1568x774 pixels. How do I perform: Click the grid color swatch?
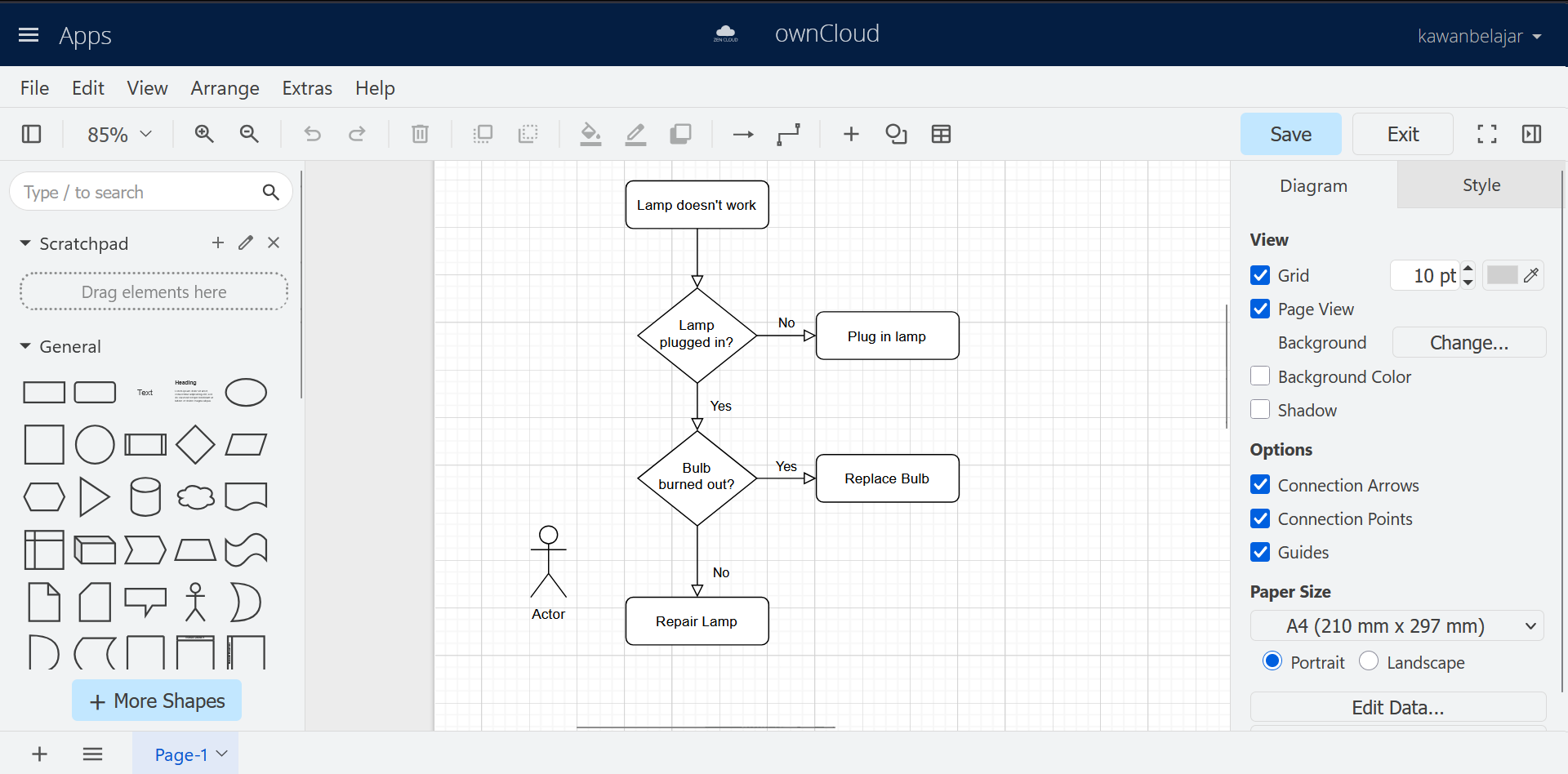tap(1502, 275)
